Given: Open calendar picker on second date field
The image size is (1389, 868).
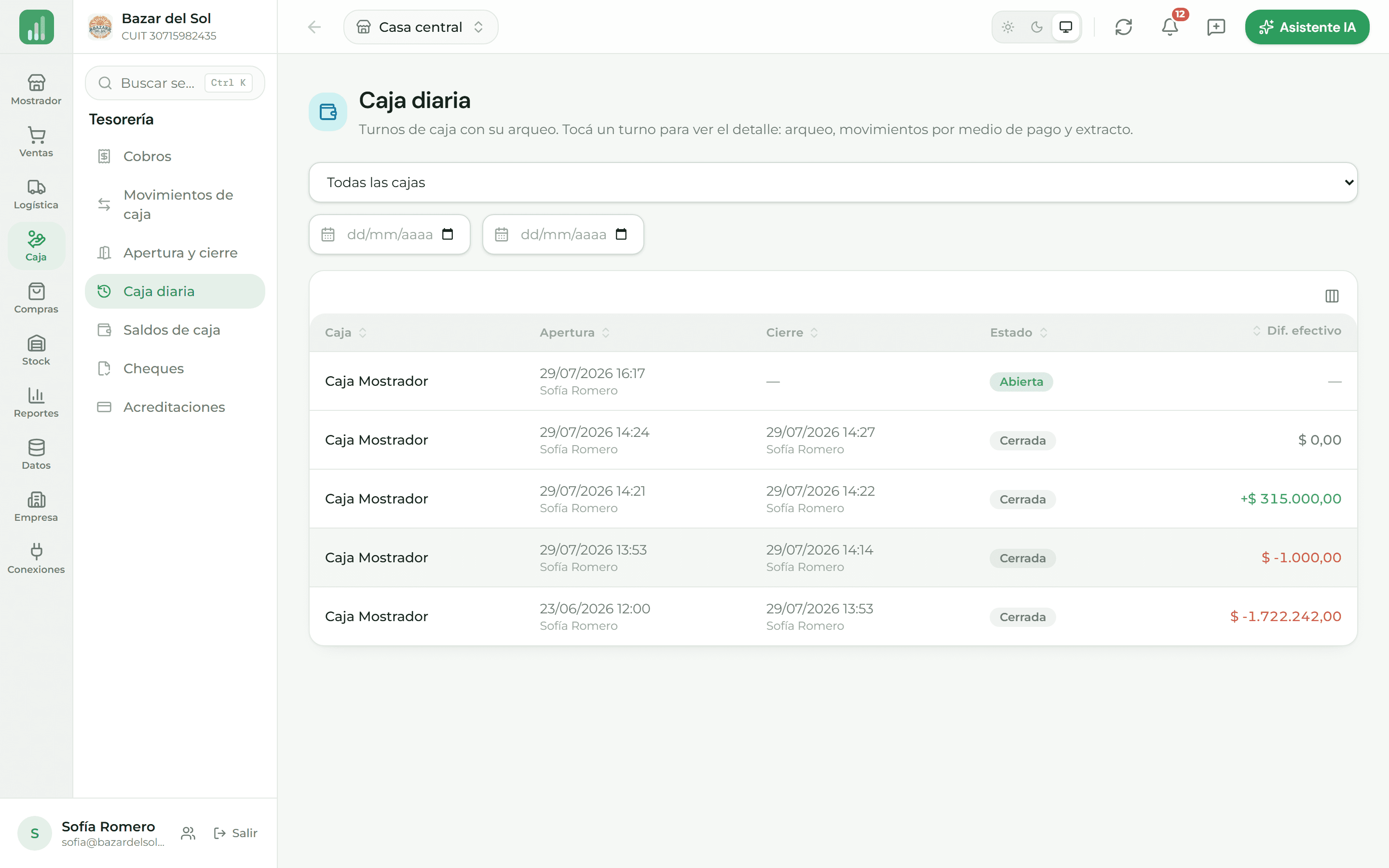Looking at the screenshot, I should pos(621,234).
